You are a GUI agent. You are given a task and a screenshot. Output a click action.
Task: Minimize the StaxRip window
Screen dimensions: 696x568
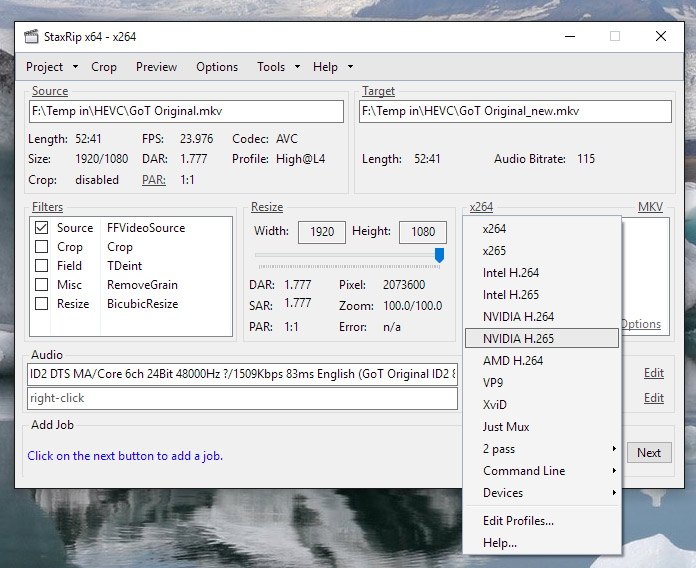click(570, 36)
